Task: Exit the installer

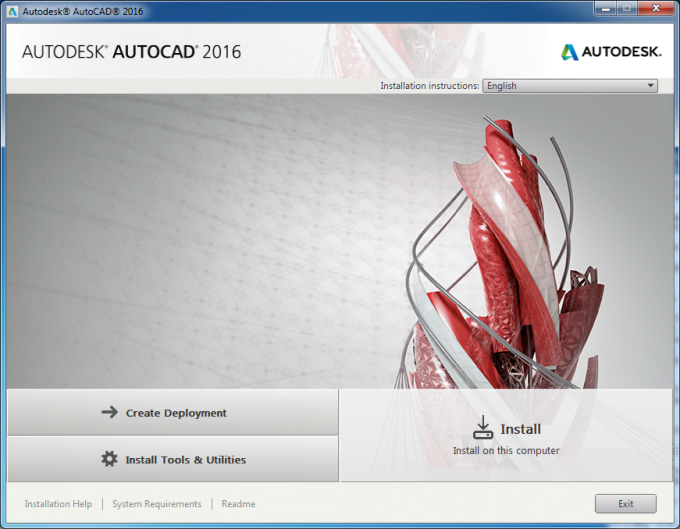Action: tap(625, 504)
